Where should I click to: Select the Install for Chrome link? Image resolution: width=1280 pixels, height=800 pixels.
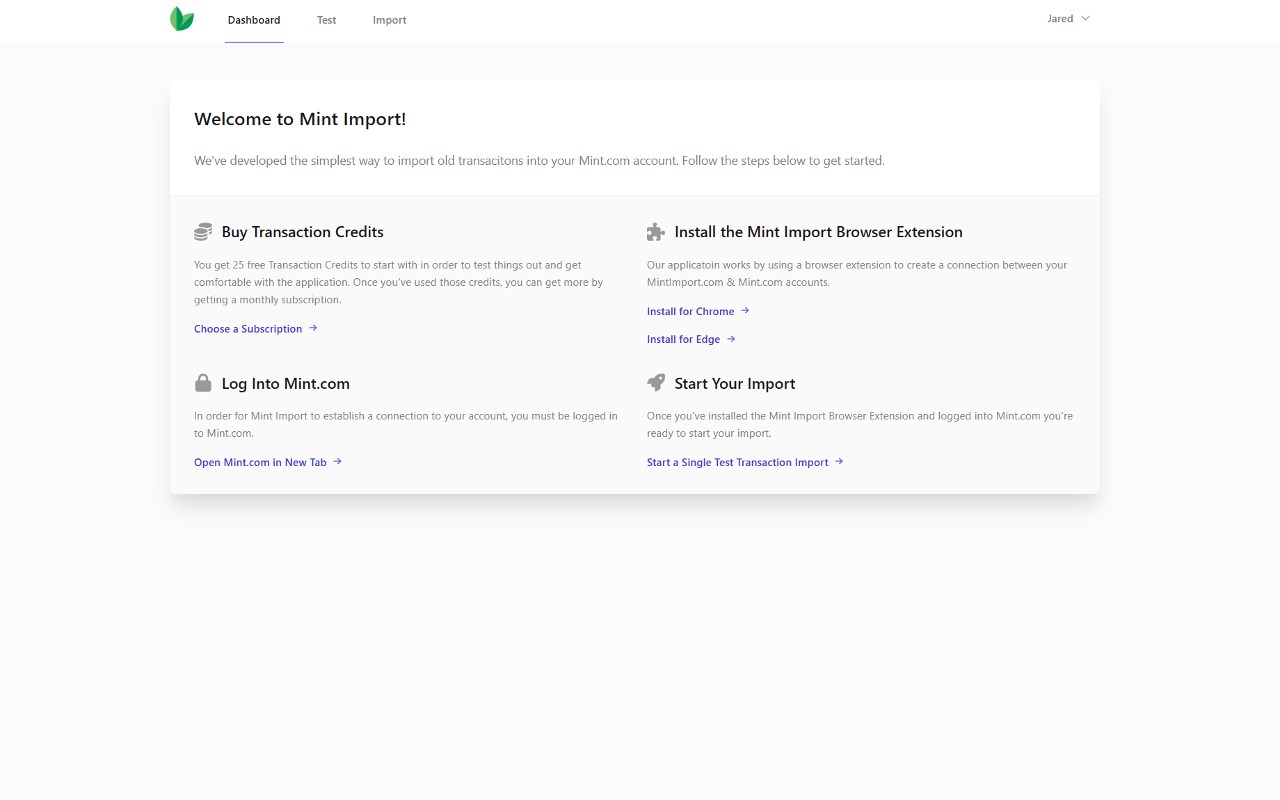690,312
